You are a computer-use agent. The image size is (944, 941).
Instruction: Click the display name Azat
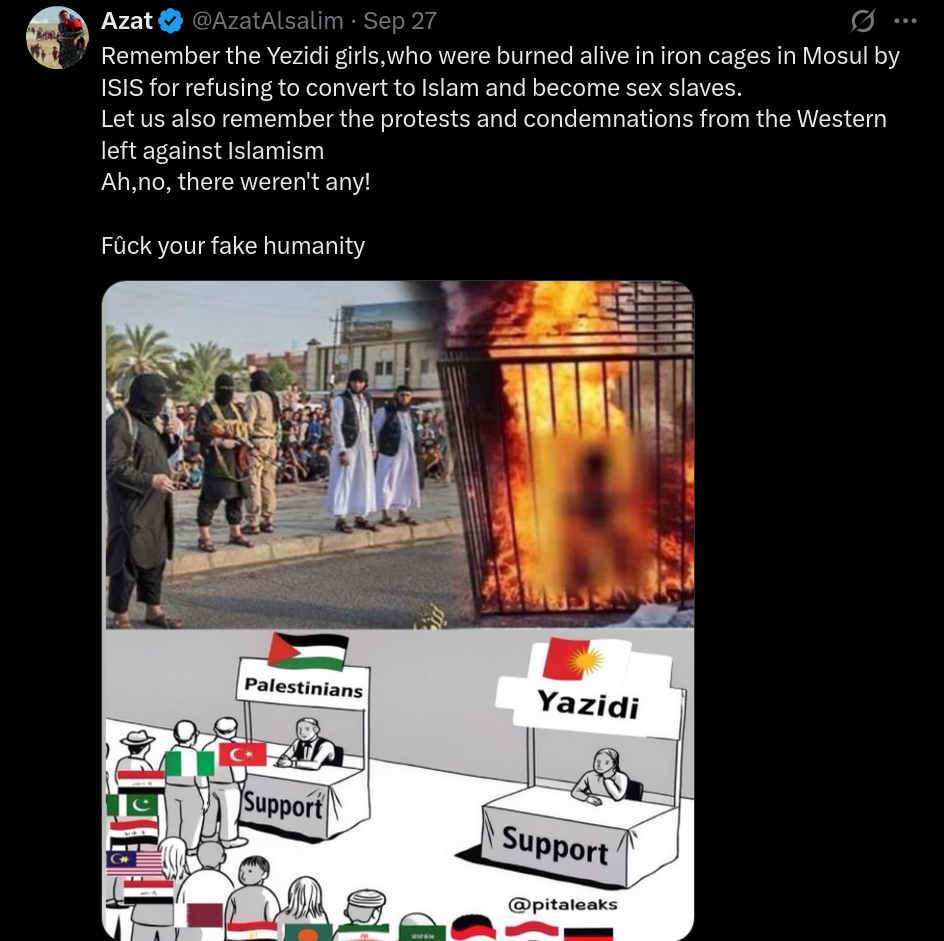(x=126, y=21)
